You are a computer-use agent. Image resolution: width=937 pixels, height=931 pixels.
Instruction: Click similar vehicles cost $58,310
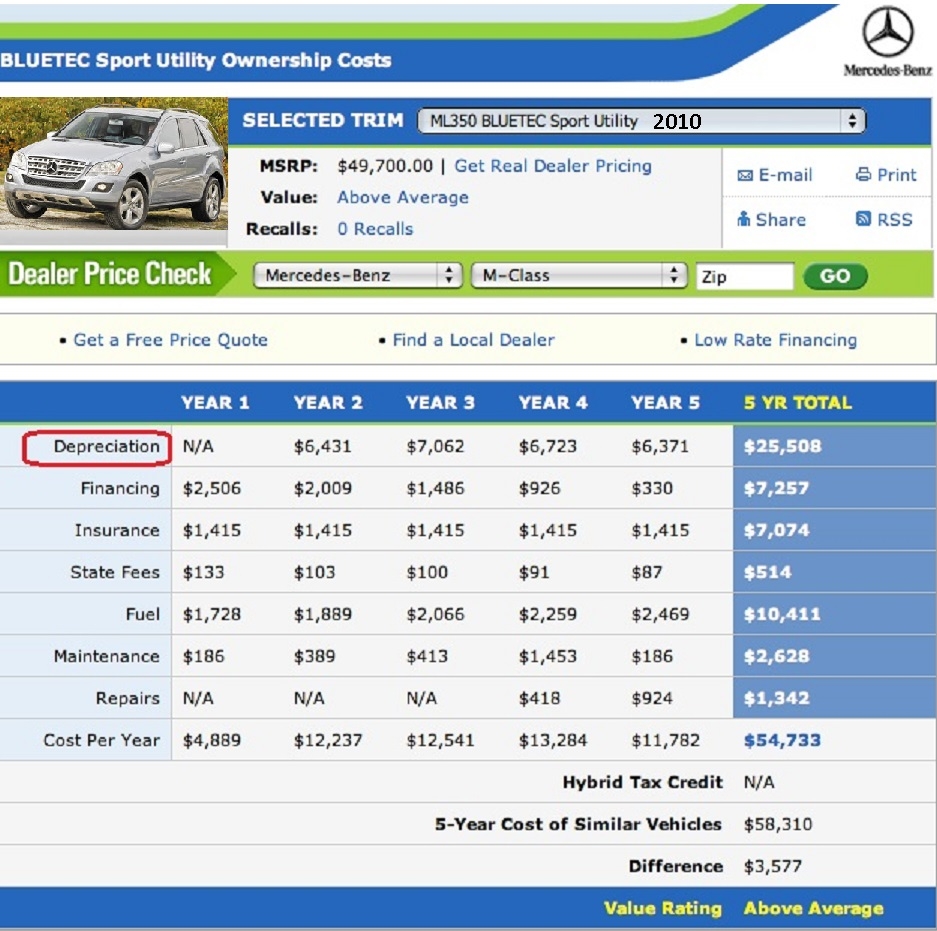[x=777, y=824]
